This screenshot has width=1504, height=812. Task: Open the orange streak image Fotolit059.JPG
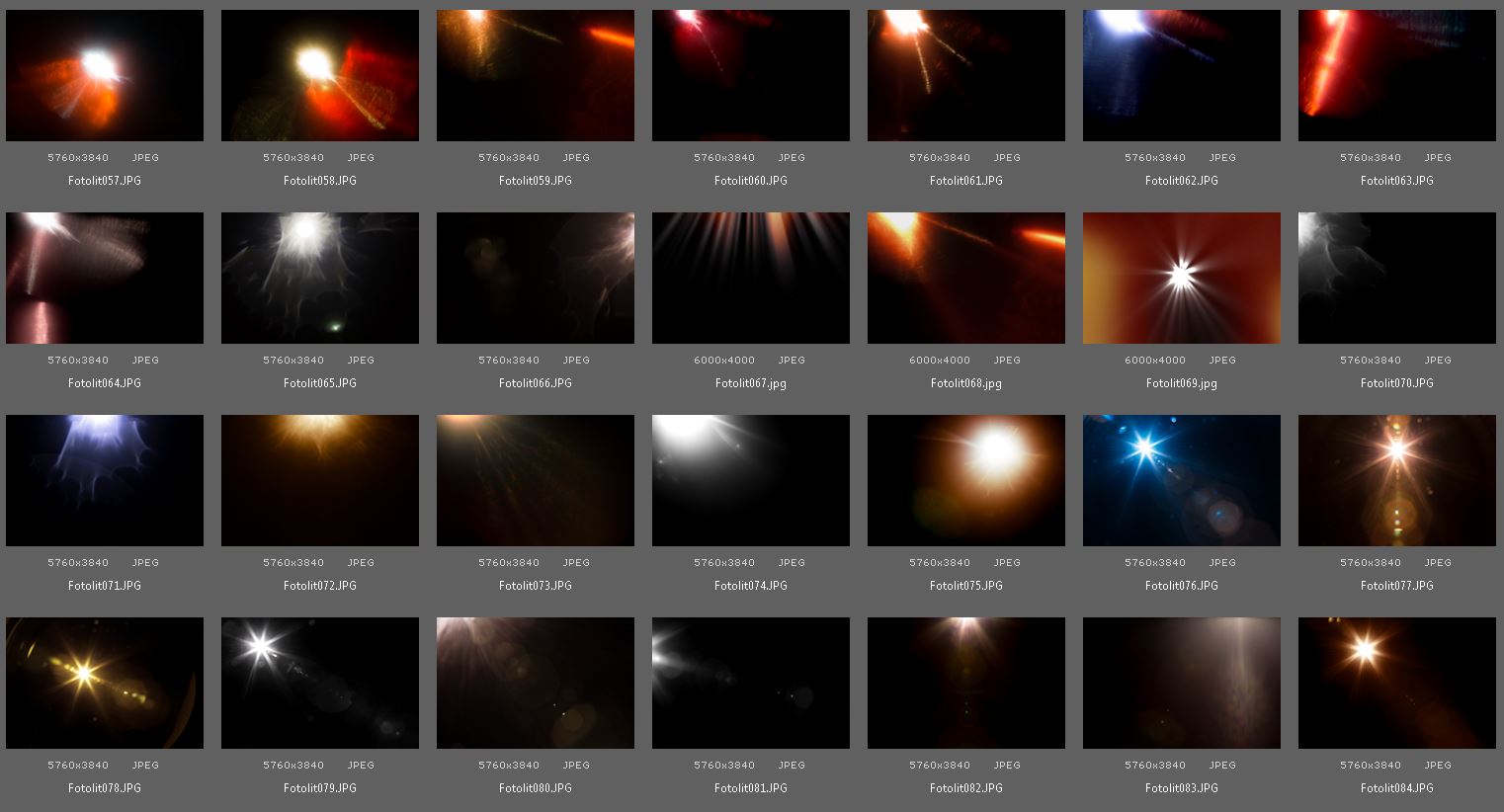tap(536, 75)
